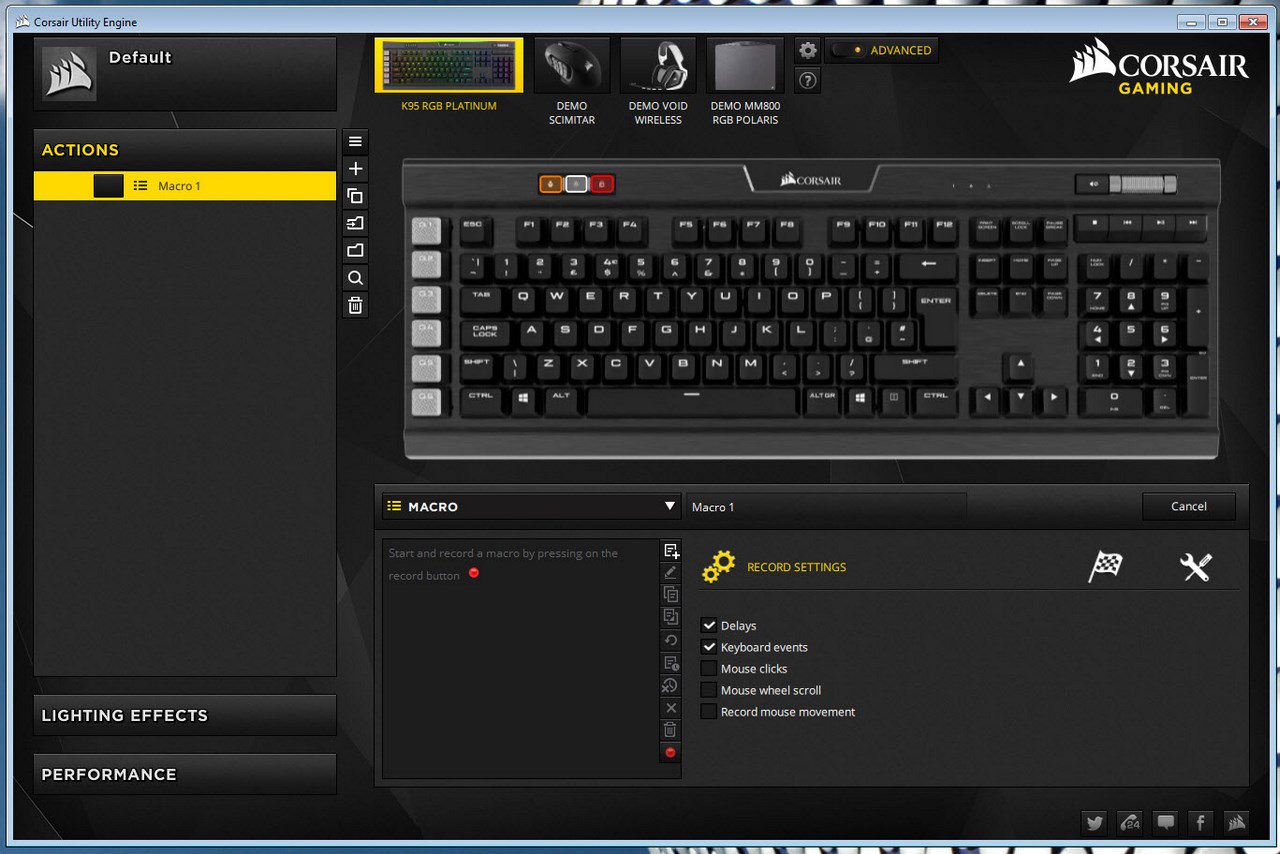The height and width of the screenshot is (854, 1280).
Task: Click the undo arrow in macro toolbar
Action: coord(671,640)
